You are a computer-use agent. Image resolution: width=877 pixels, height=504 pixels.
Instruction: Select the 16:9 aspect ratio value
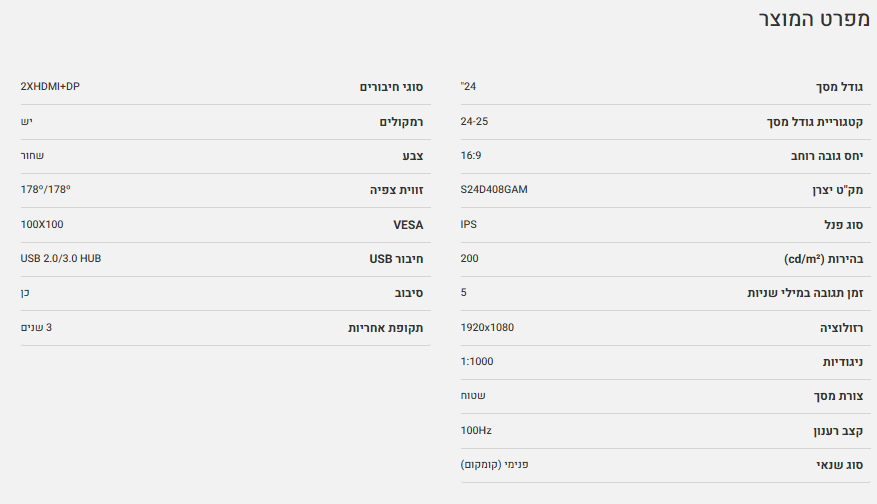(x=472, y=156)
